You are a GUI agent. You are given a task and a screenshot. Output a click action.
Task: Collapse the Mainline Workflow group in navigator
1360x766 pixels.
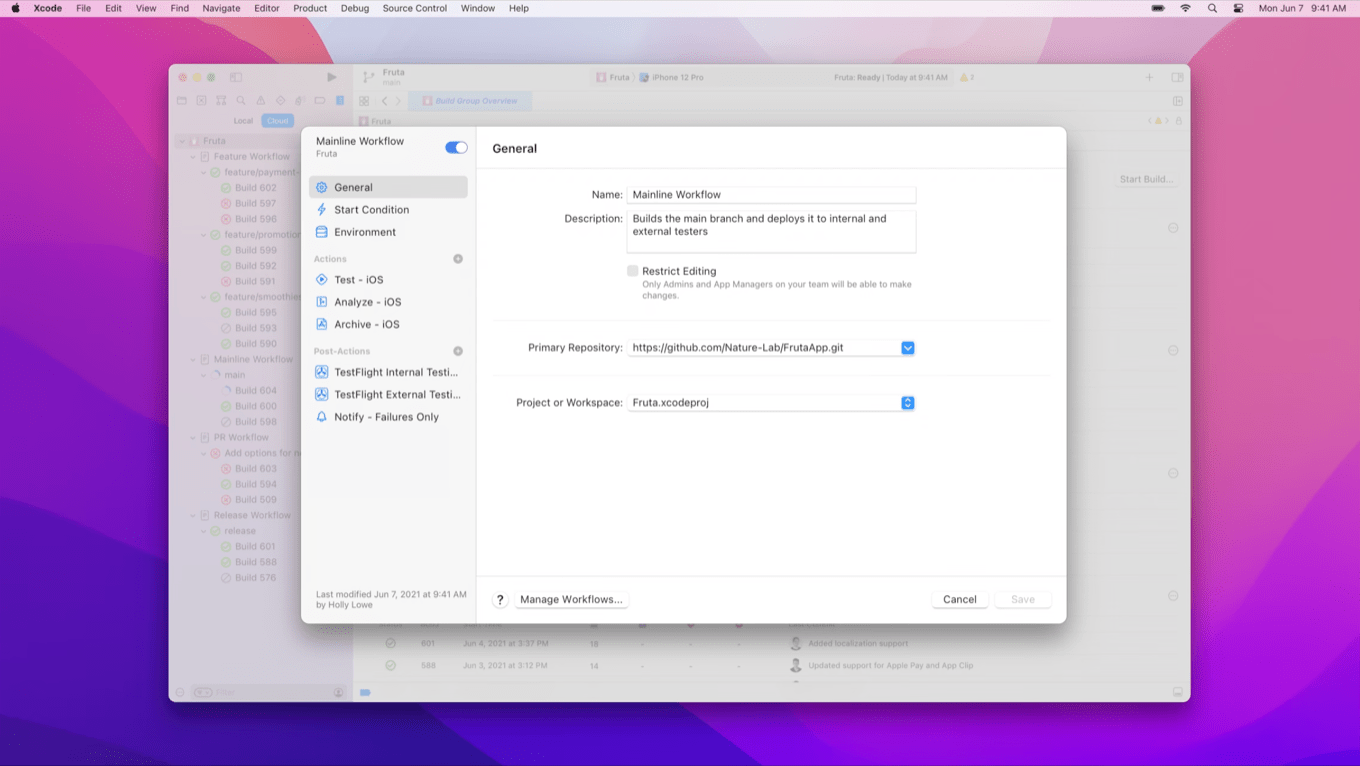tap(193, 359)
